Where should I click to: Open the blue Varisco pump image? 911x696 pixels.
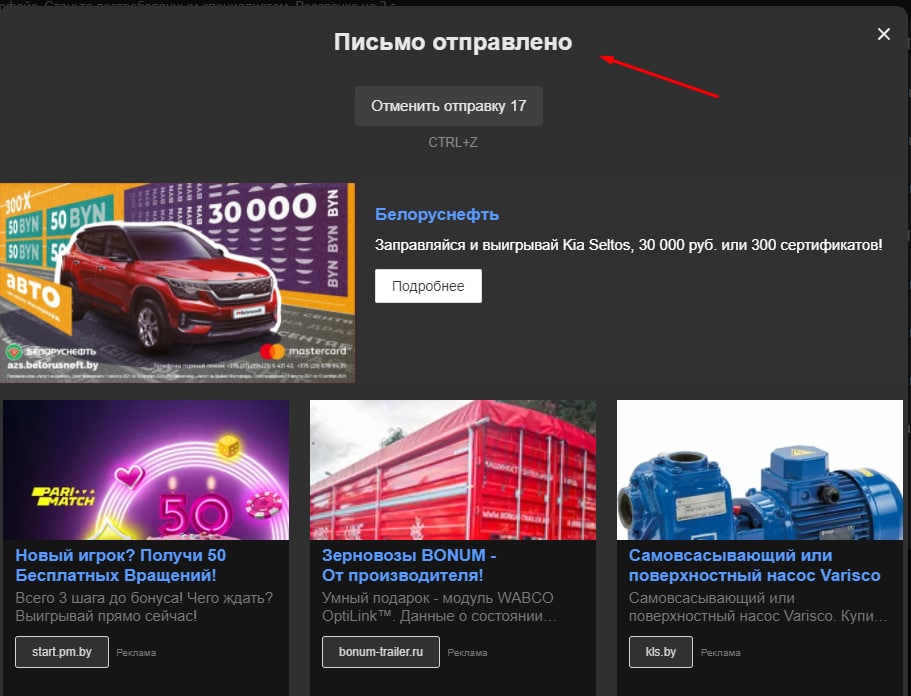[x=760, y=470]
